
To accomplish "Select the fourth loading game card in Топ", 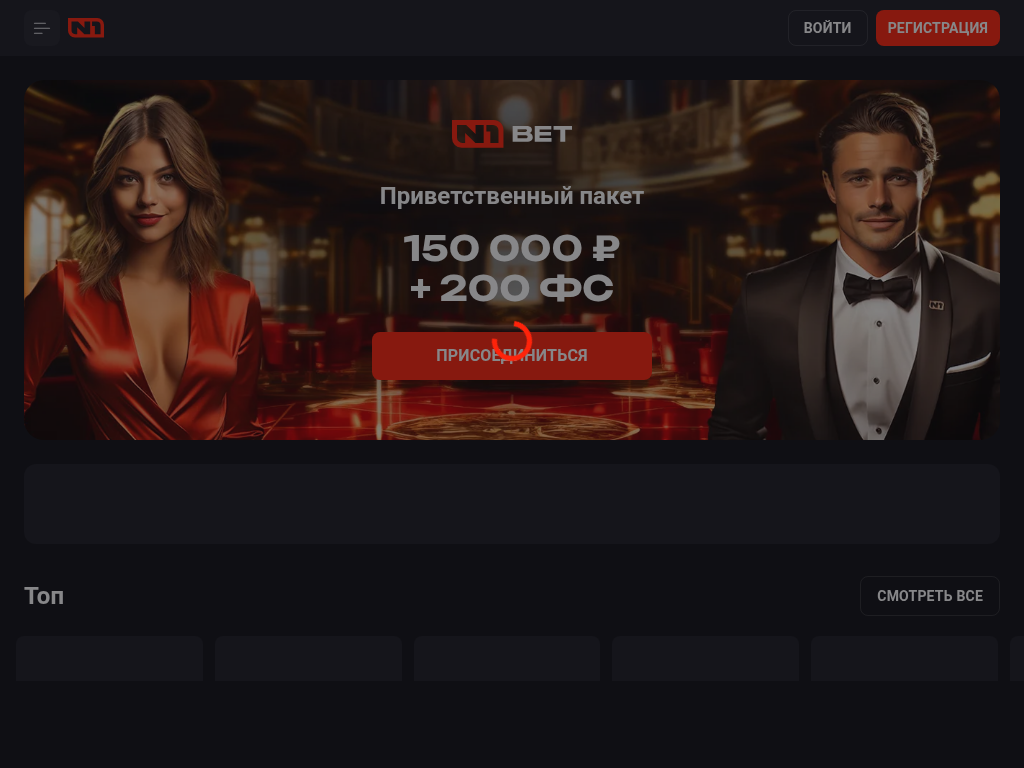I will pyautogui.click(x=705, y=658).
